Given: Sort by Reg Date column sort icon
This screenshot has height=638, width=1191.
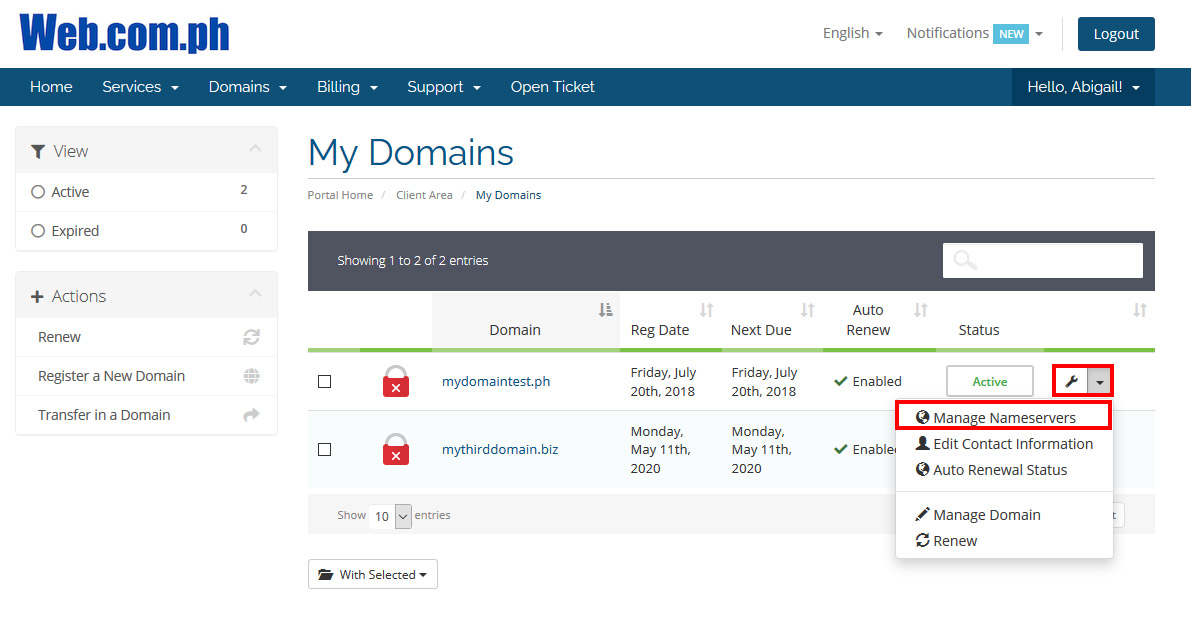Looking at the screenshot, I should [707, 310].
